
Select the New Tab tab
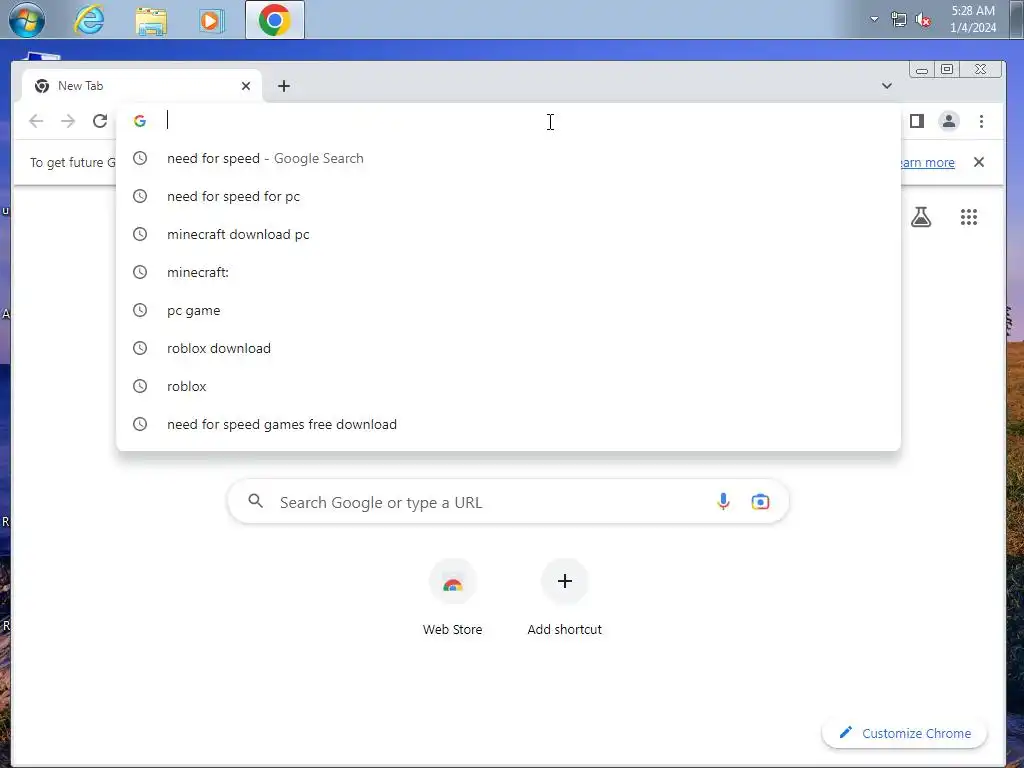coord(142,86)
